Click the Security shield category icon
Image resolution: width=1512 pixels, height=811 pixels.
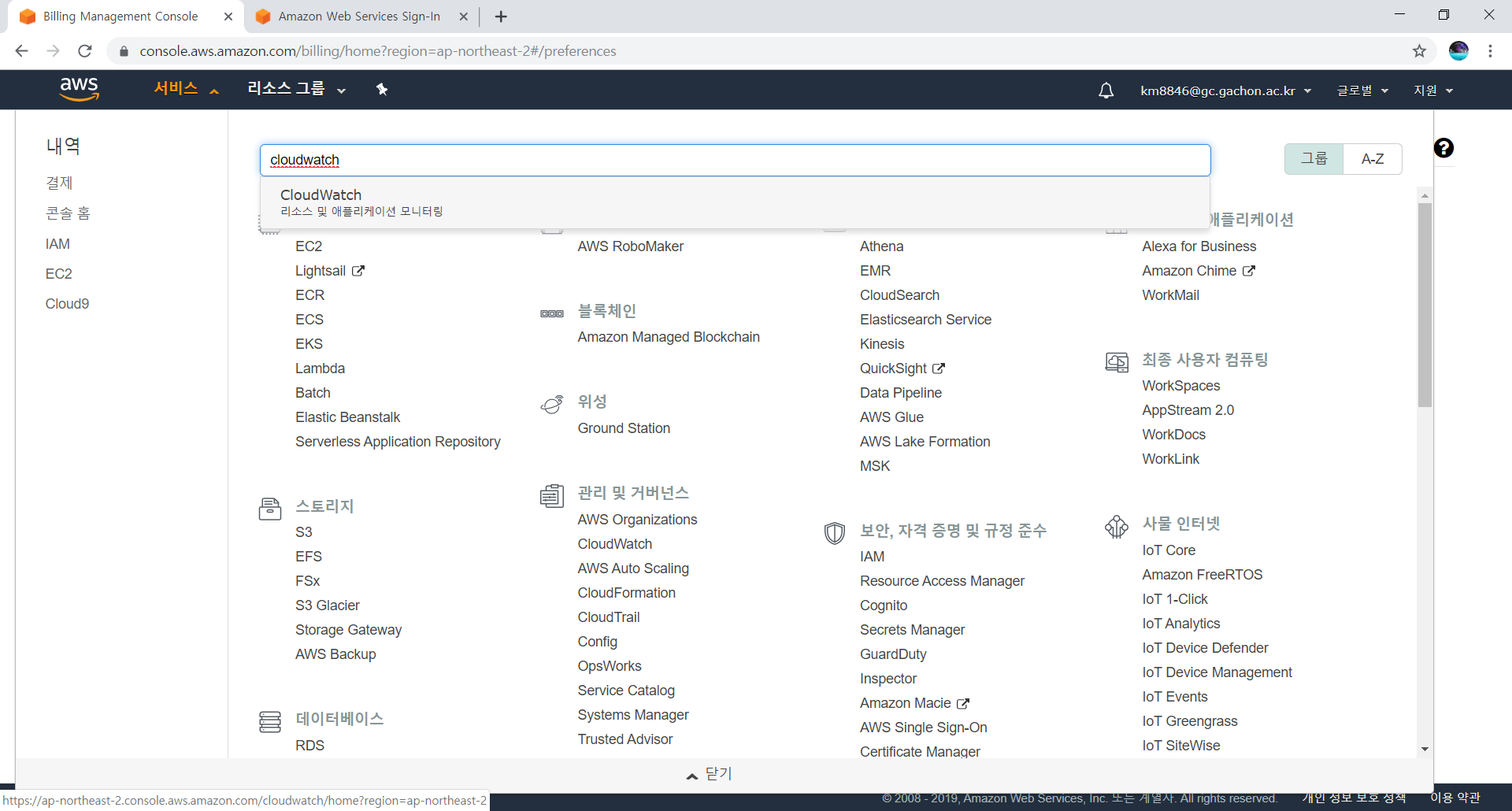tap(835, 533)
